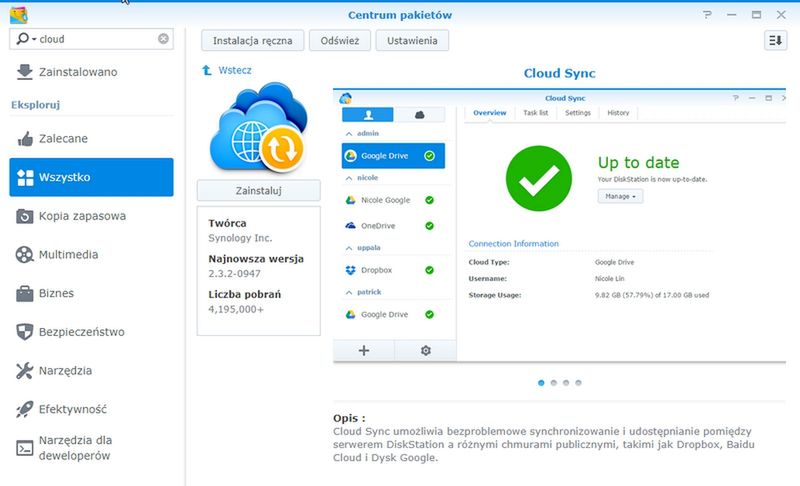Open Kopia zapasowa category
The image size is (800, 486).
pyautogui.click(x=91, y=216)
